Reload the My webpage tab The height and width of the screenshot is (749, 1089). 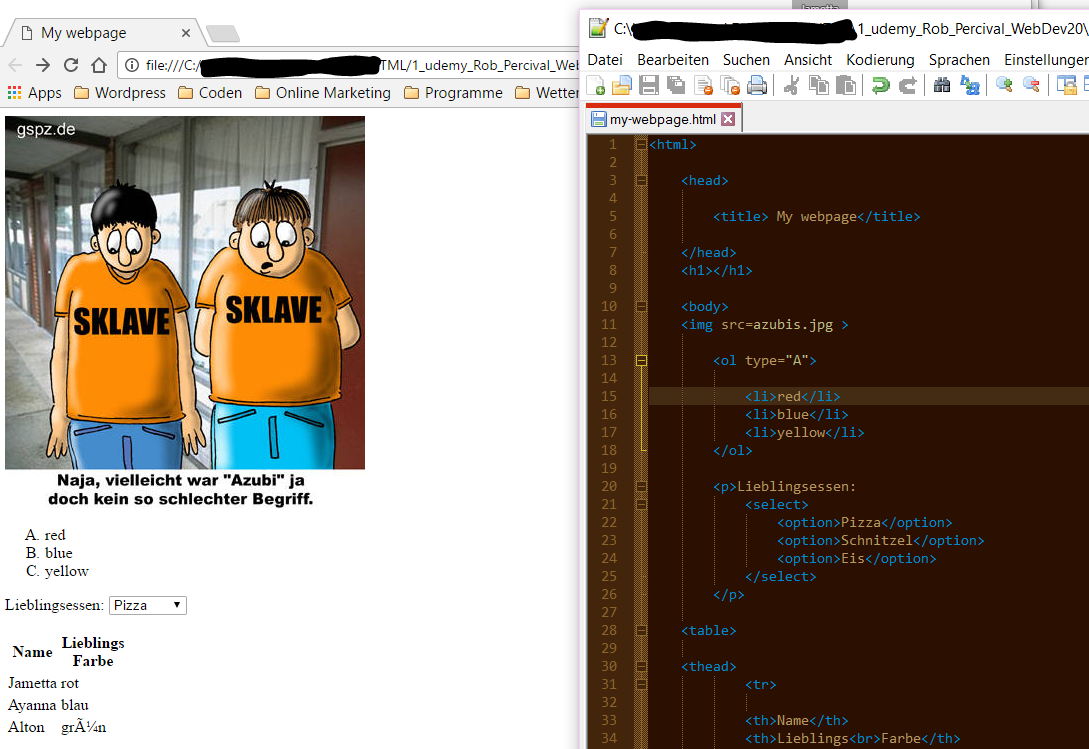click(71, 65)
